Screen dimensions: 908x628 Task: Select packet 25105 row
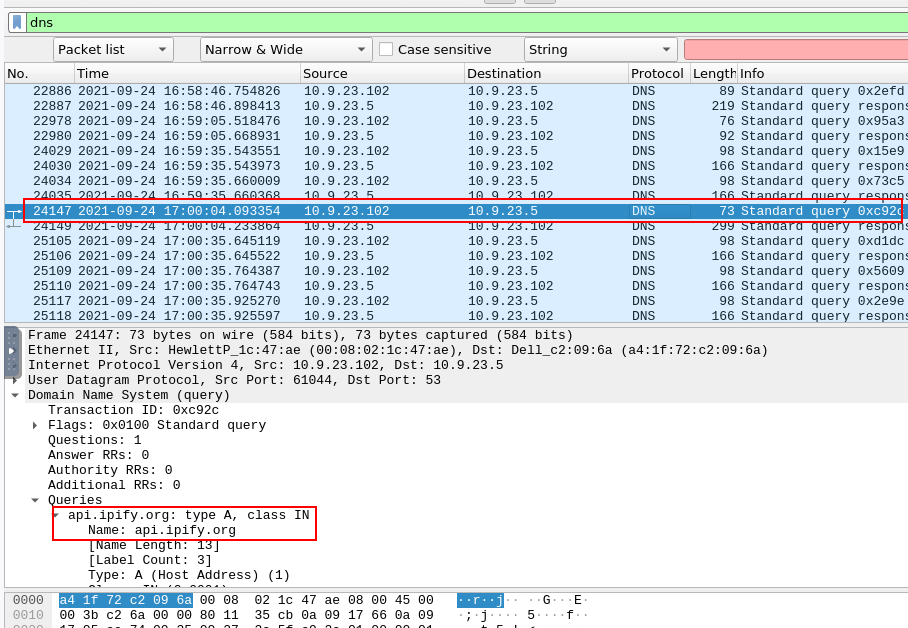coord(456,241)
